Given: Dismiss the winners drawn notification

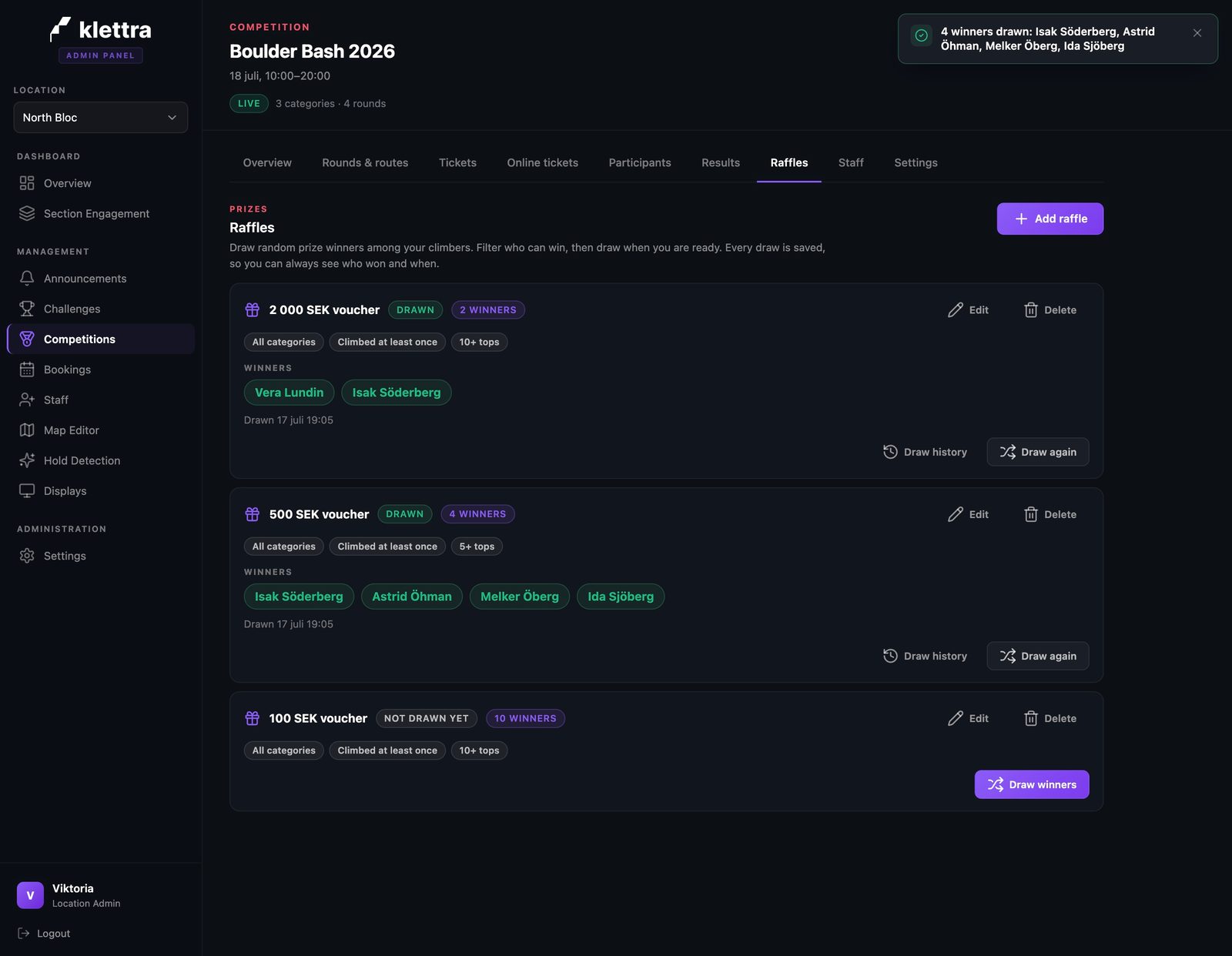Looking at the screenshot, I should [x=1197, y=33].
